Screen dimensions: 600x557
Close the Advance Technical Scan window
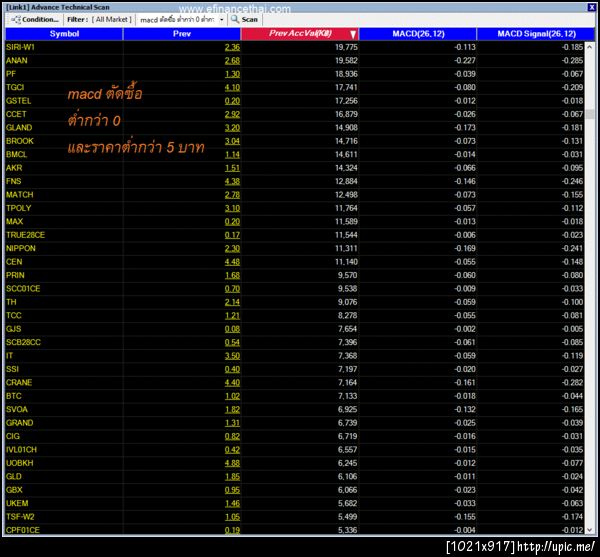click(x=591, y=7)
